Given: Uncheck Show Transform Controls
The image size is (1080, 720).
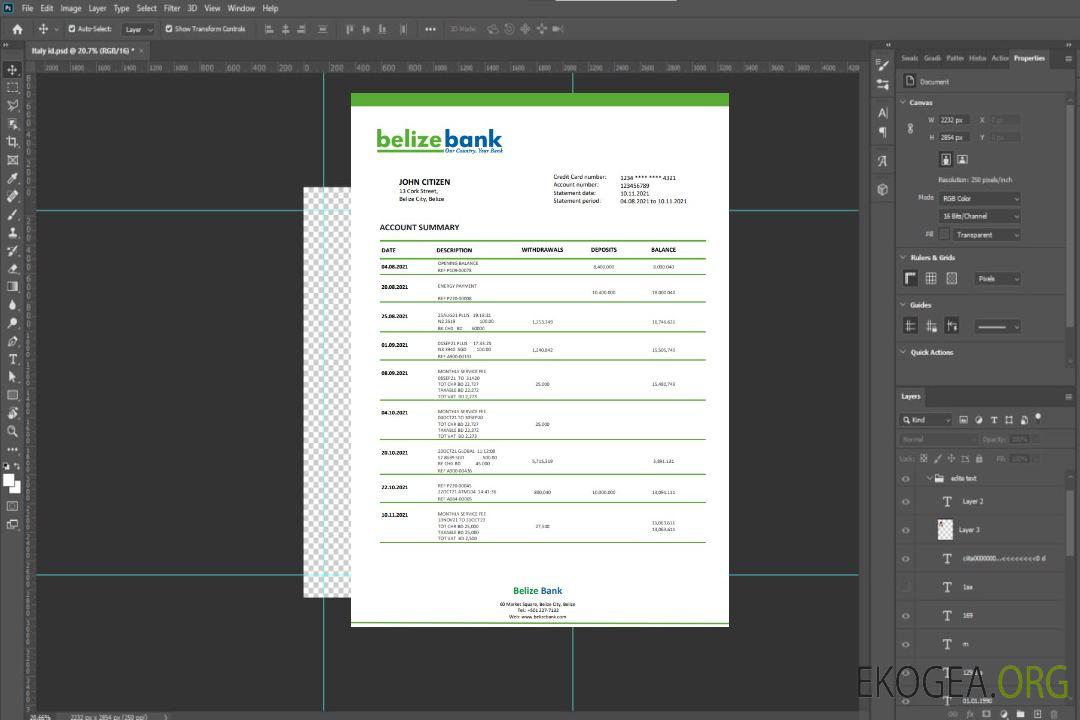Looking at the screenshot, I should (169, 29).
